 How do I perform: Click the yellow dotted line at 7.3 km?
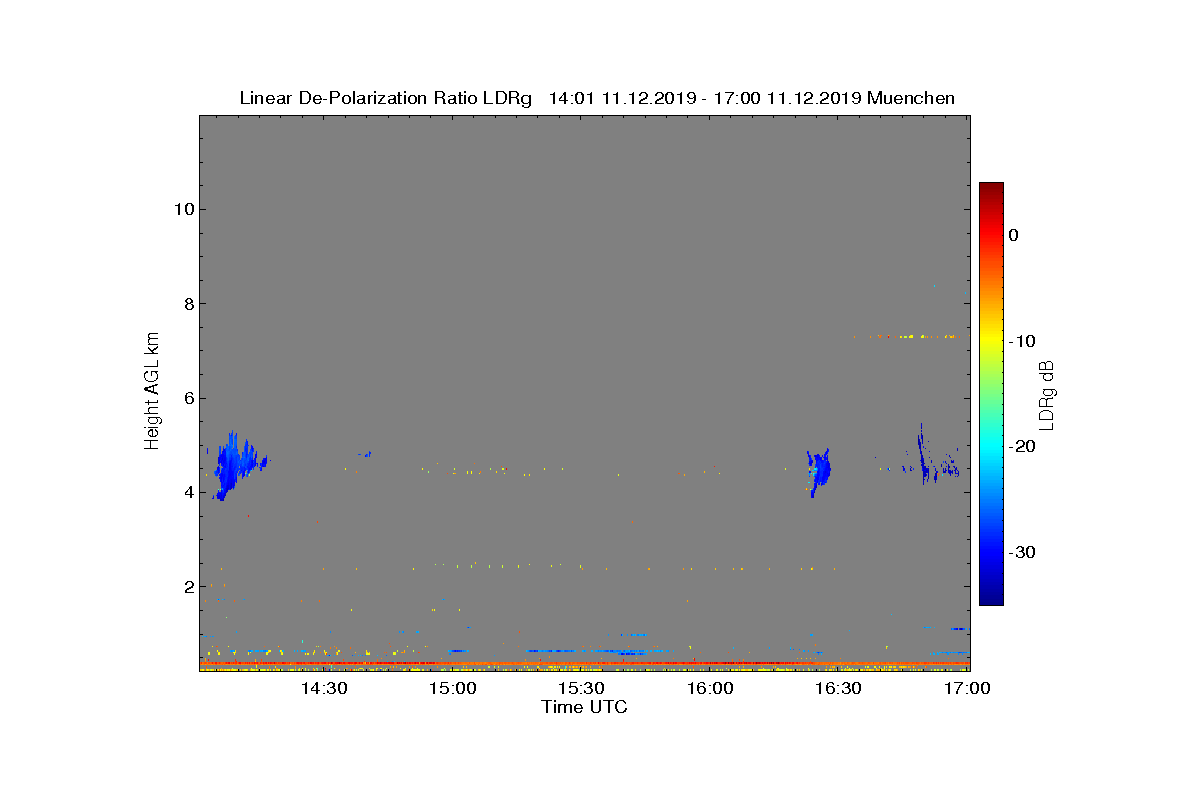(905, 336)
